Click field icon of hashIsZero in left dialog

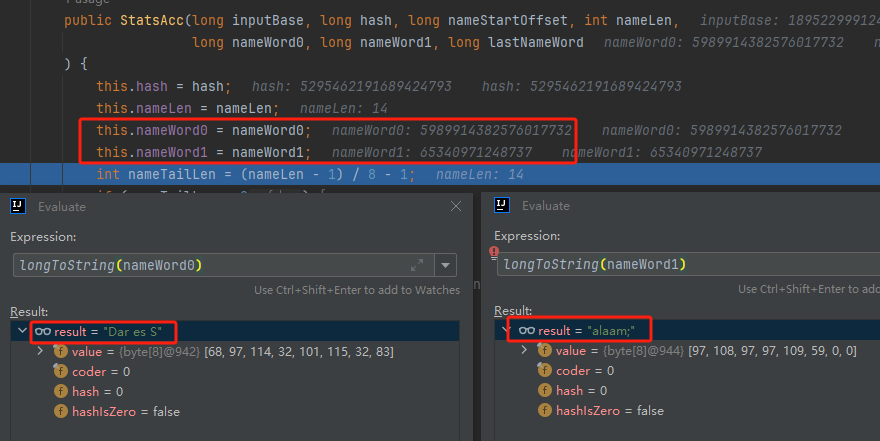(x=61, y=411)
